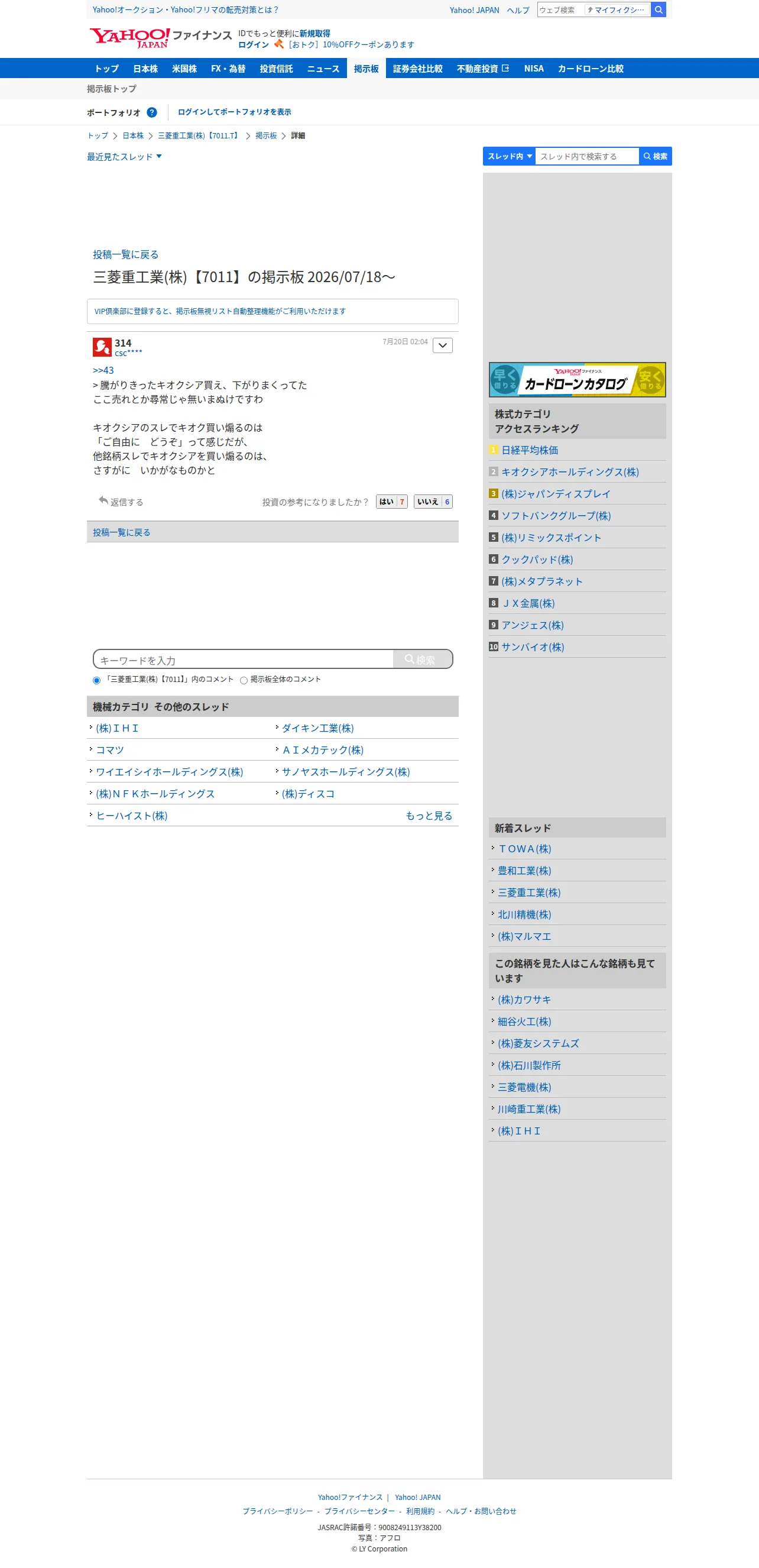Image resolution: width=759 pixels, height=1568 pixels.
Task: Vote はい on post 314
Action: coord(392,502)
